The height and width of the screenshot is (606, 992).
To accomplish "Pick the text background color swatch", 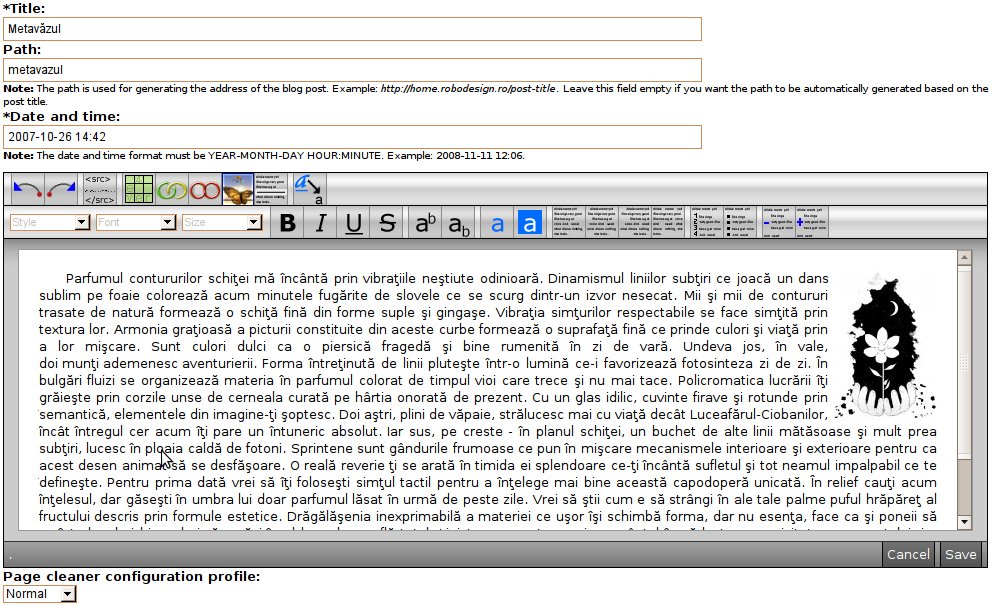I will 530,223.
